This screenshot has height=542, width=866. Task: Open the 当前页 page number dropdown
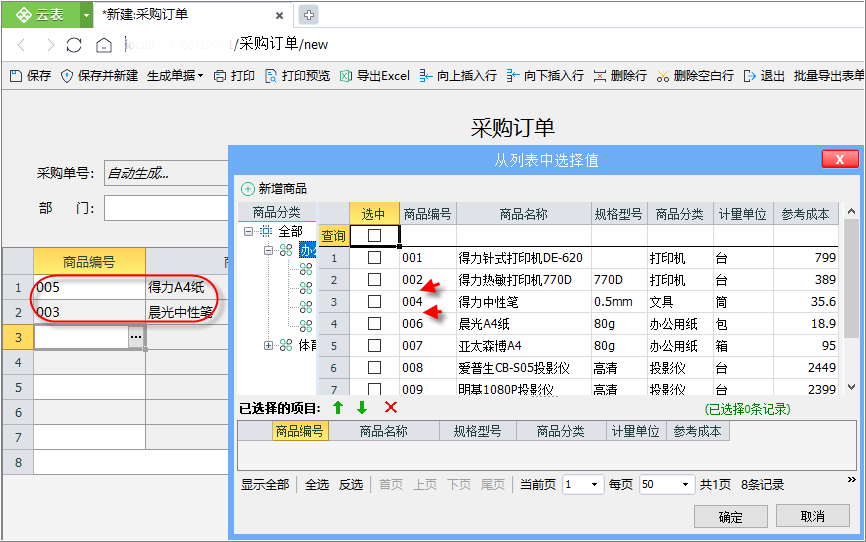pyautogui.click(x=594, y=485)
